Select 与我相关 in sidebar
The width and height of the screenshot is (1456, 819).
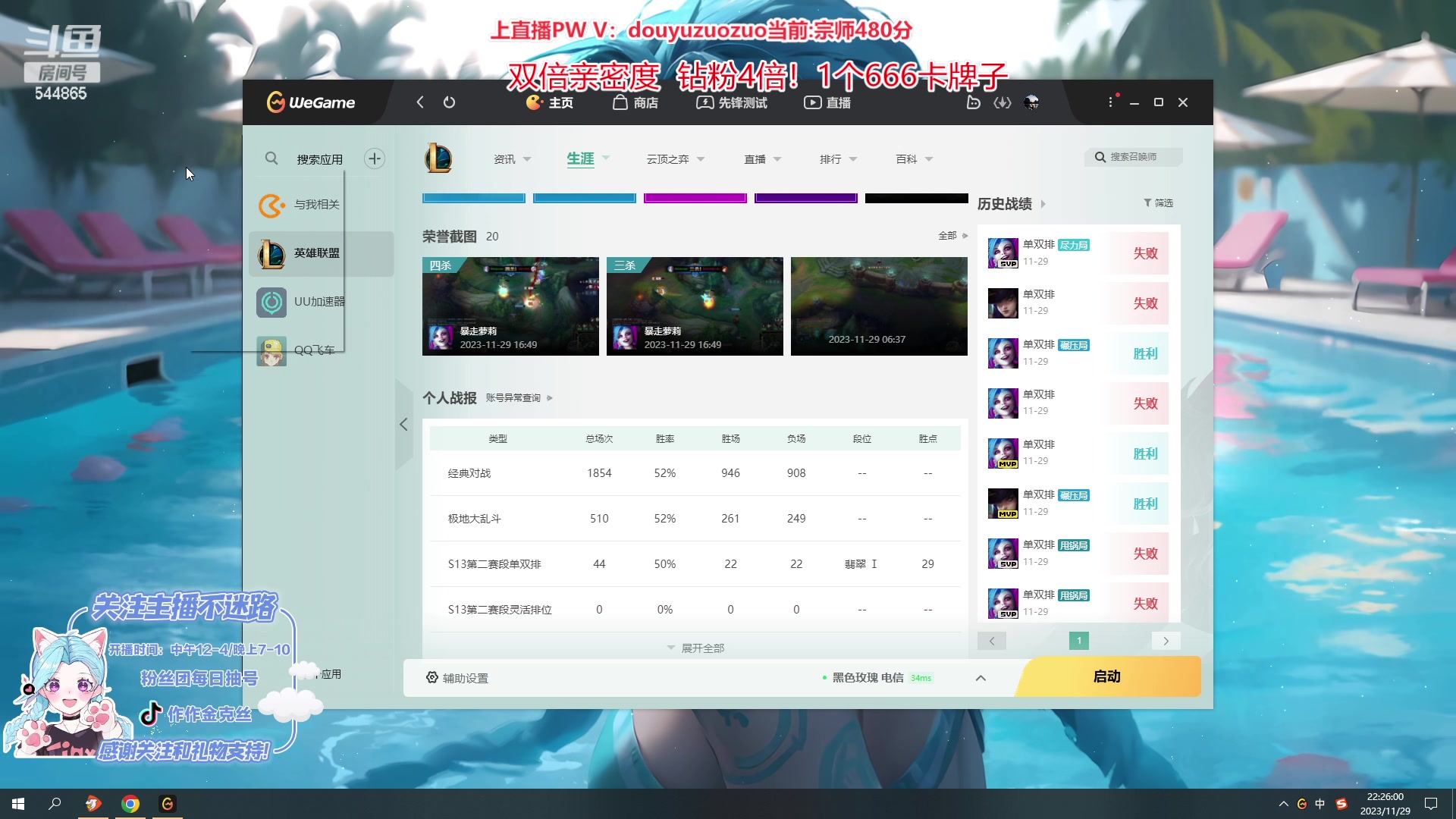(x=322, y=205)
